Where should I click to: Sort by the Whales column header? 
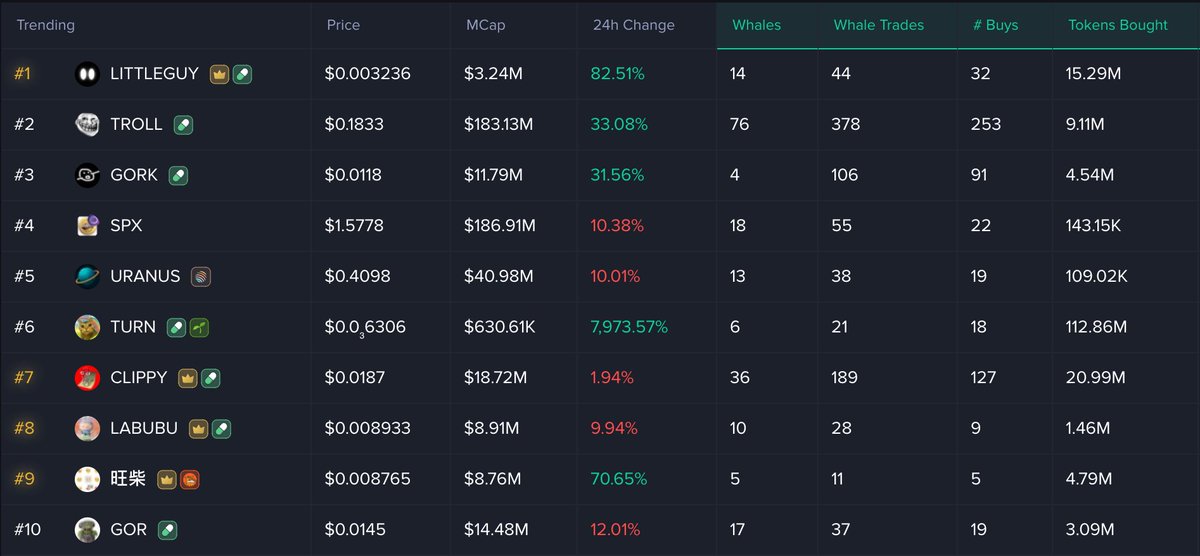coord(756,25)
